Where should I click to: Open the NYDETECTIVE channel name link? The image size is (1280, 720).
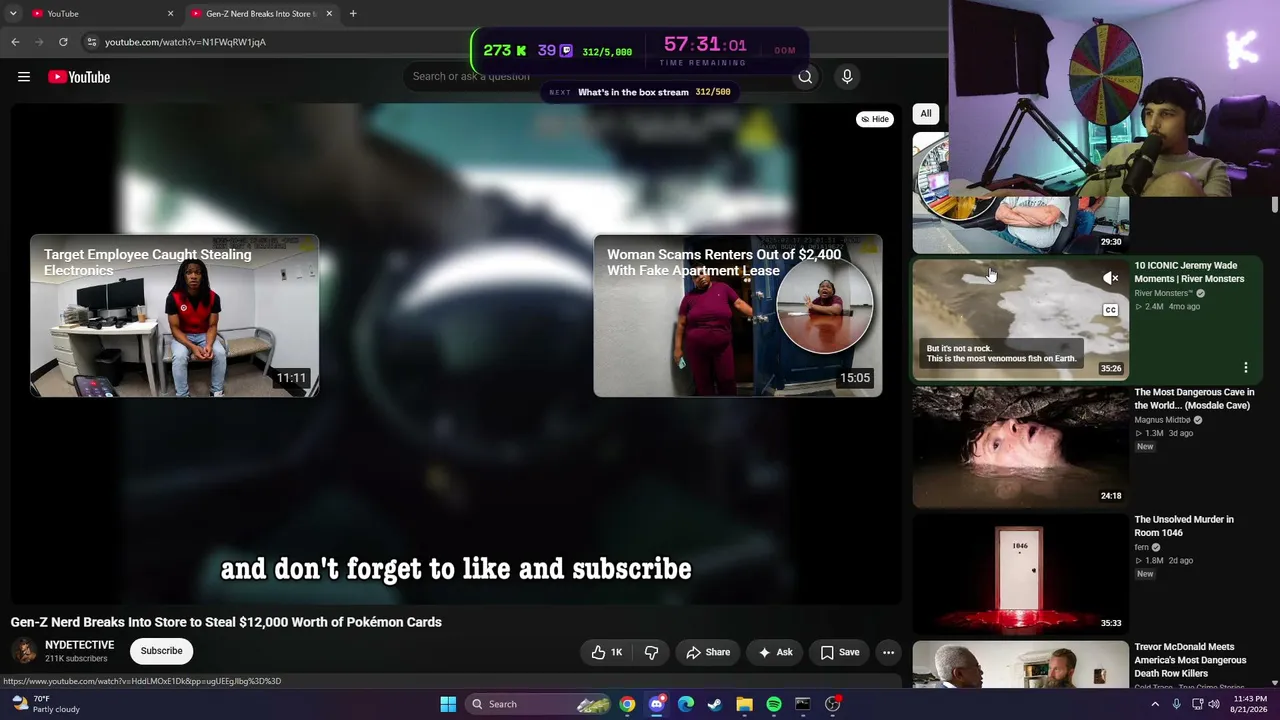tap(80, 645)
